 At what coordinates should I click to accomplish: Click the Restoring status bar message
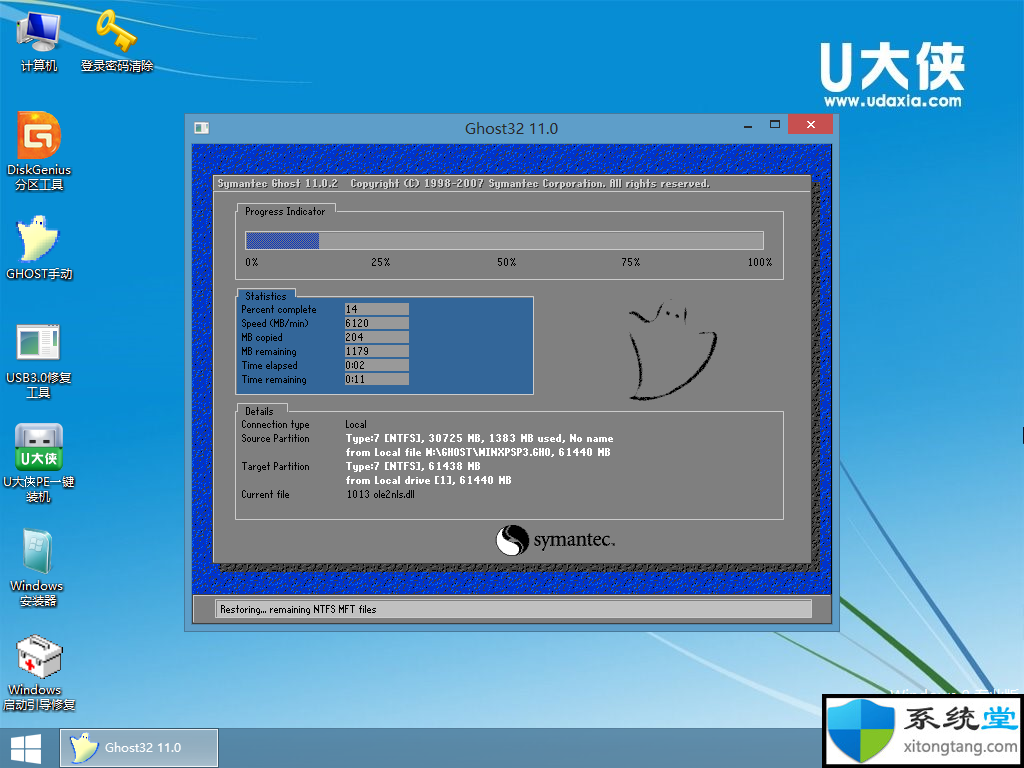(298, 609)
